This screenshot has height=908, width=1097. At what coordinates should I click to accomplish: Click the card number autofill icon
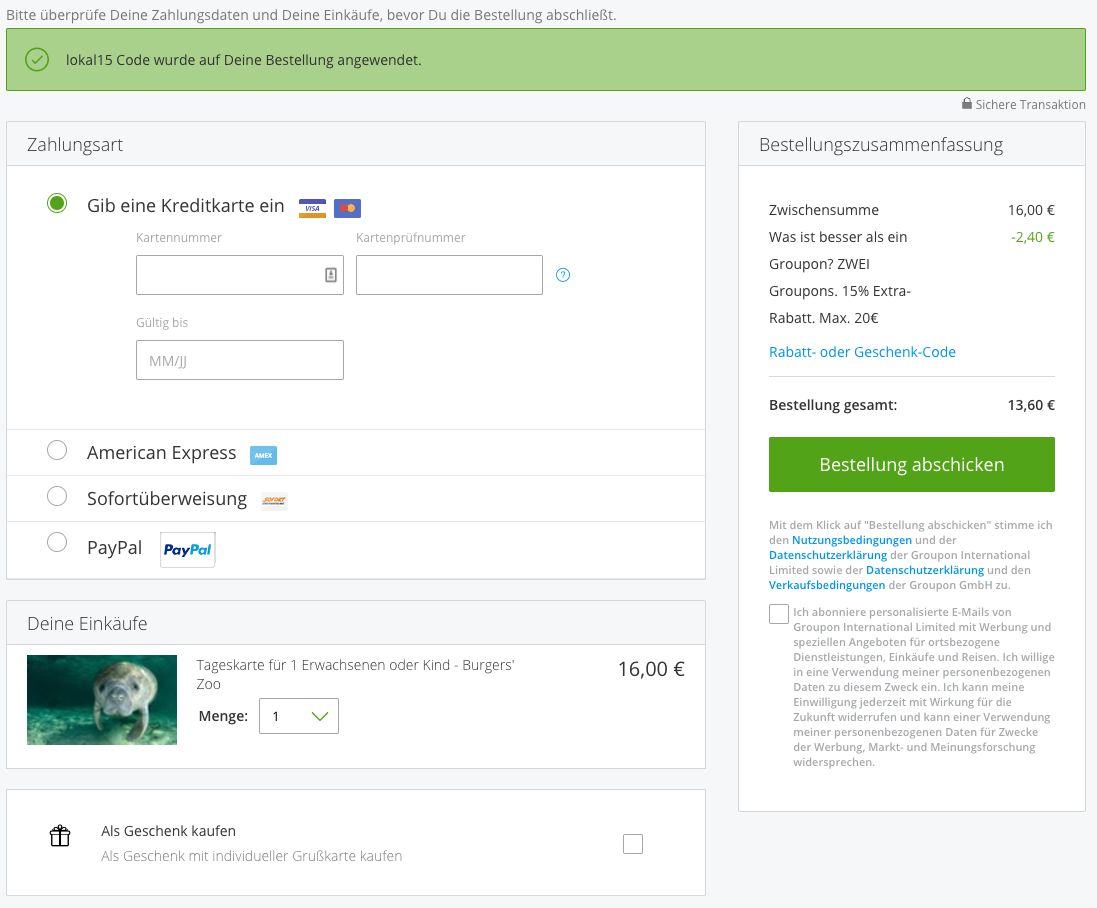pyautogui.click(x=331, y=275)
